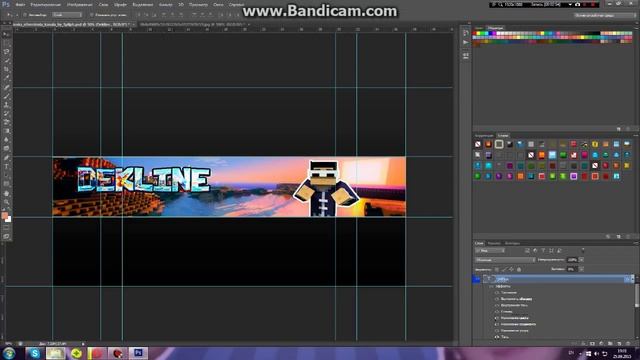Toggle visibility of Внутренняя тень effect

[497, 305]
